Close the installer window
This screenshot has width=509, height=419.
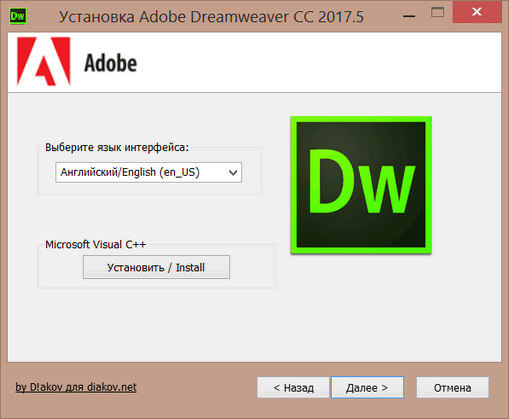477,12
